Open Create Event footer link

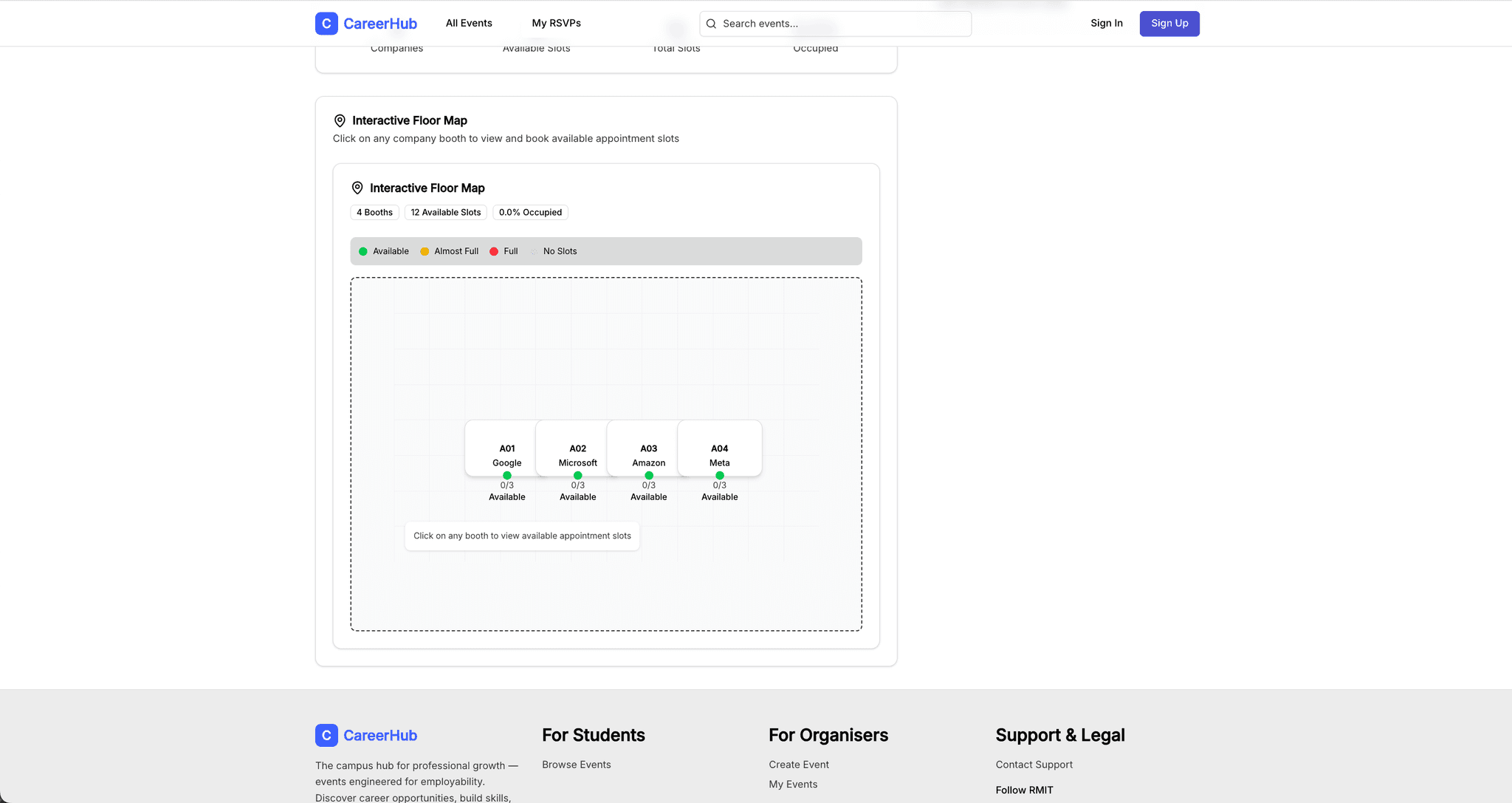coord(798,765)
